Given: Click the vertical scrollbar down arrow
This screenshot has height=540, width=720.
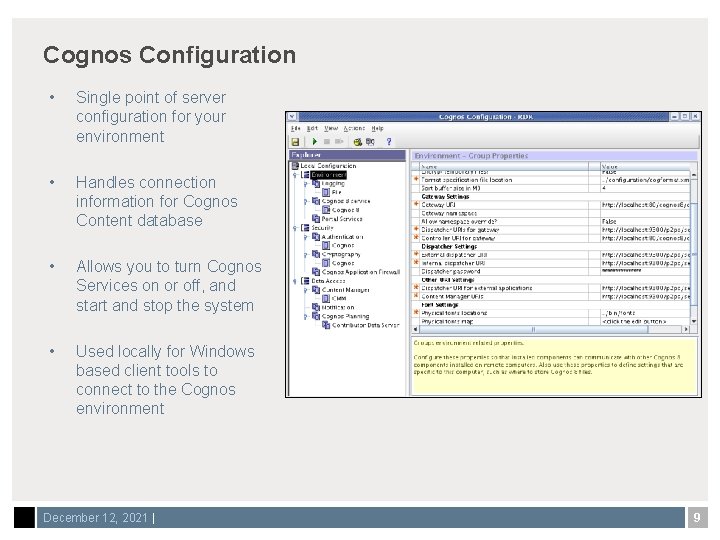Looking at the screenshot, I should coord(694,321).
